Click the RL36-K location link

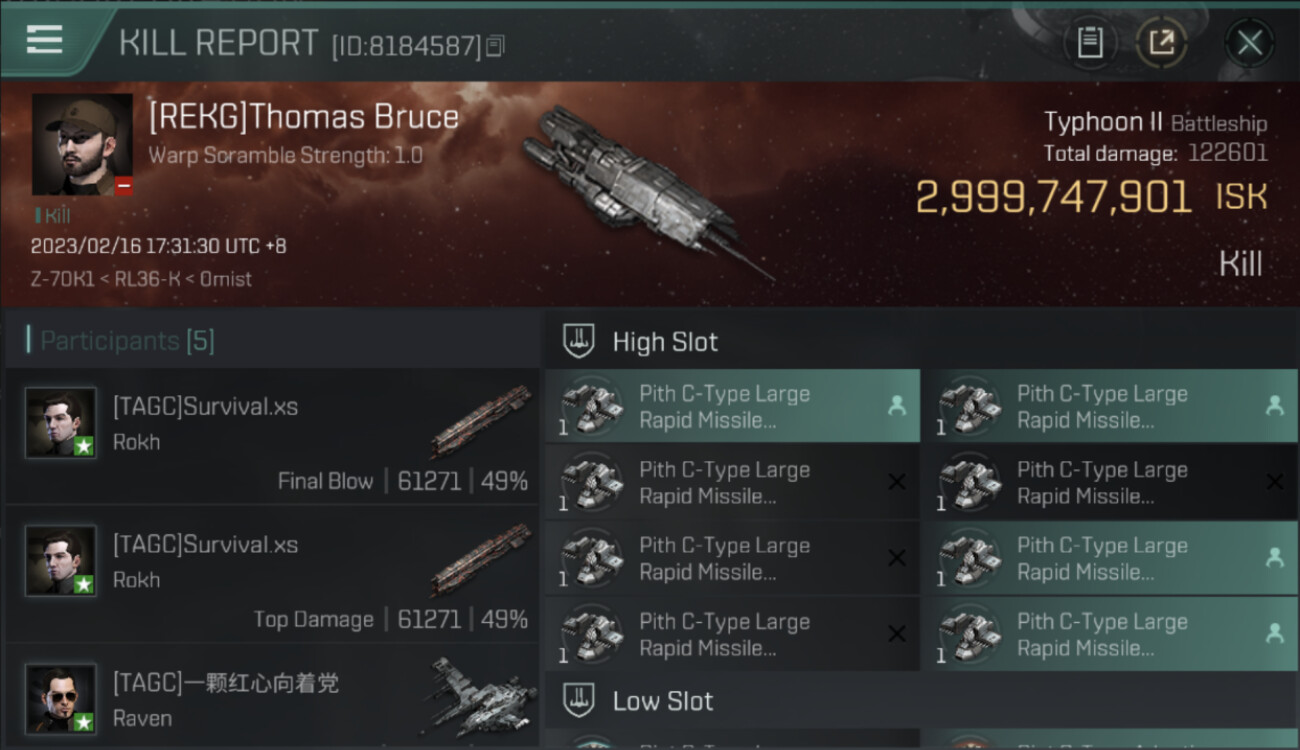(x=148, y=279)
